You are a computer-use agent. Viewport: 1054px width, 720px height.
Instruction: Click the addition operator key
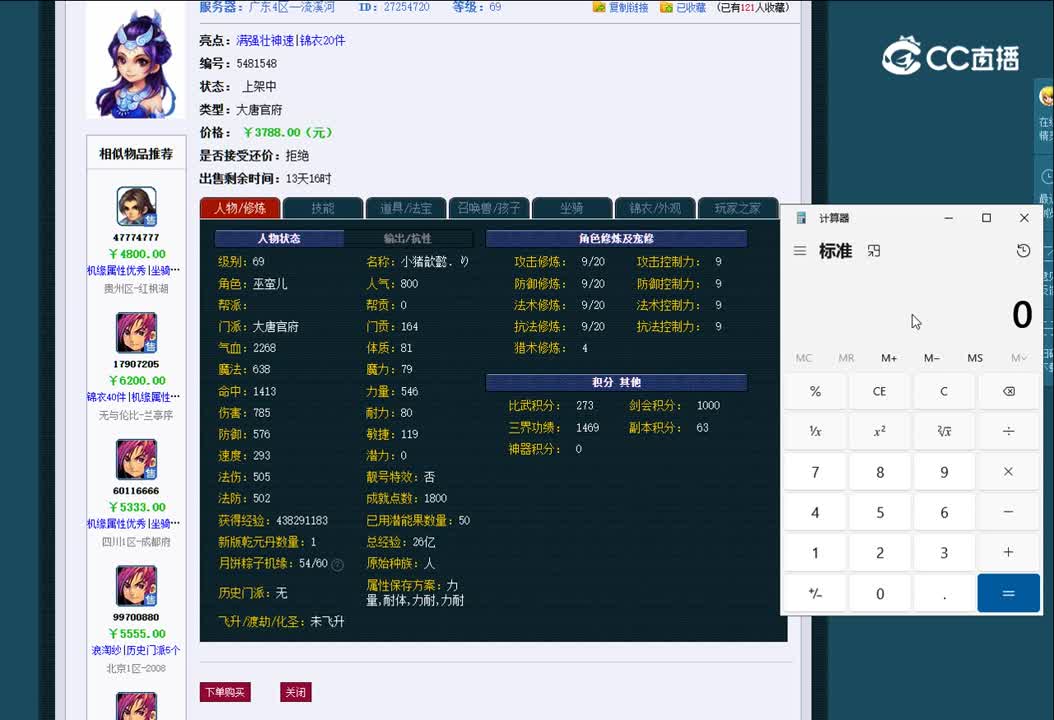tap(1008, 553)
